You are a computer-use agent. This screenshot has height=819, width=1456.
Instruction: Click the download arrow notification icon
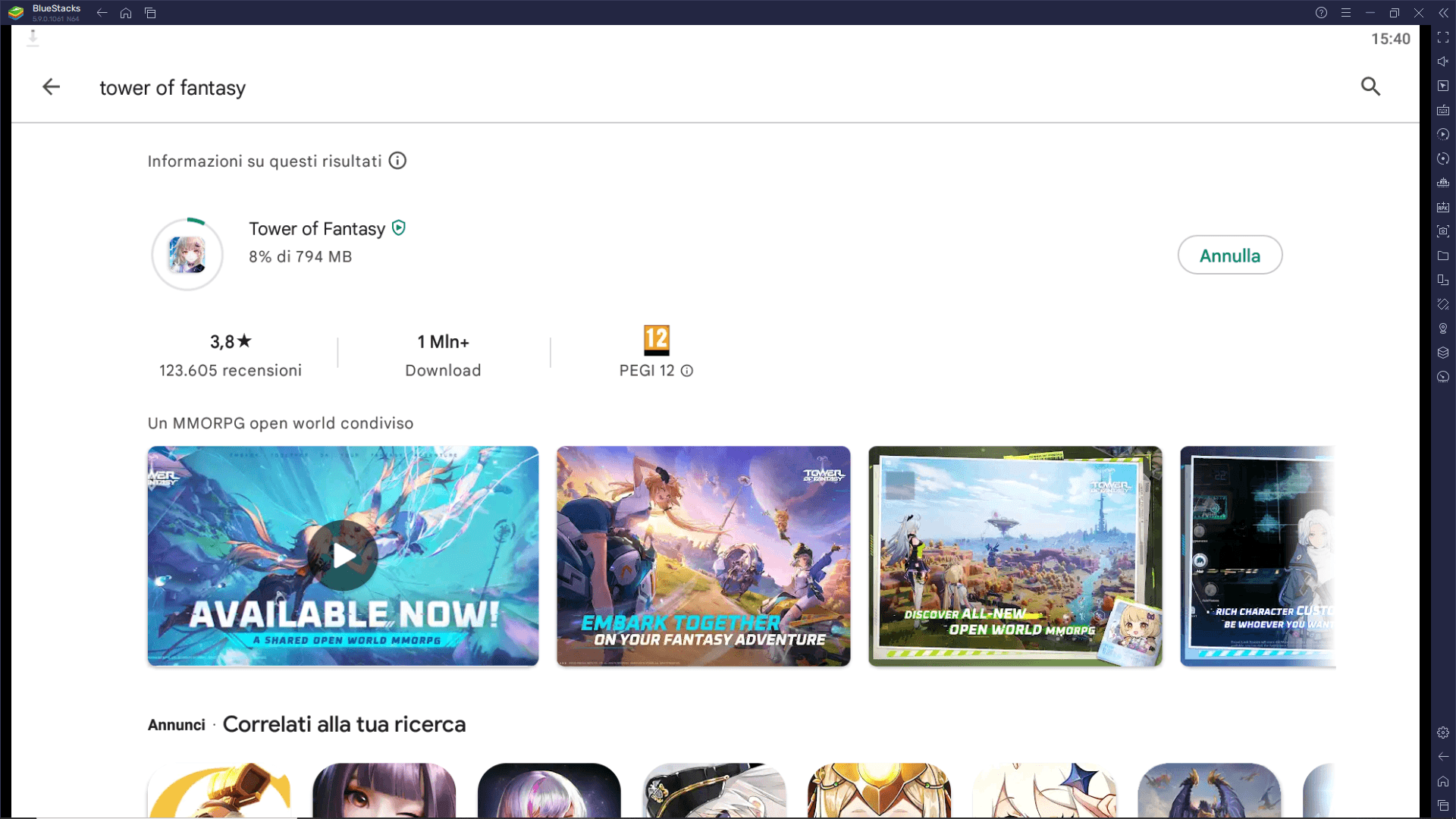[x=33, y=38]
